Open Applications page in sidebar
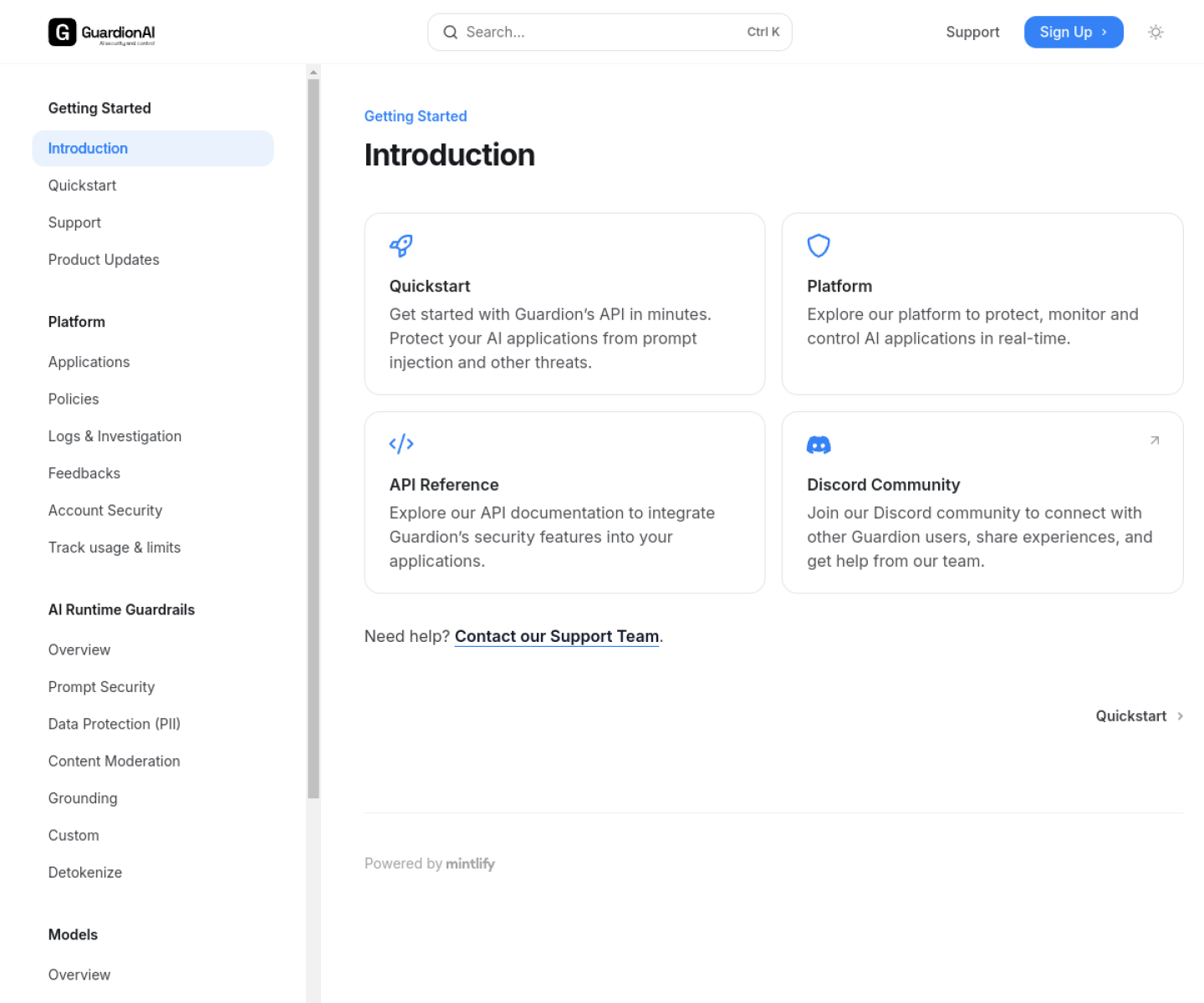Viewport: 1204px width, 1003px height. pyautogui.click(x=153, y=362)
